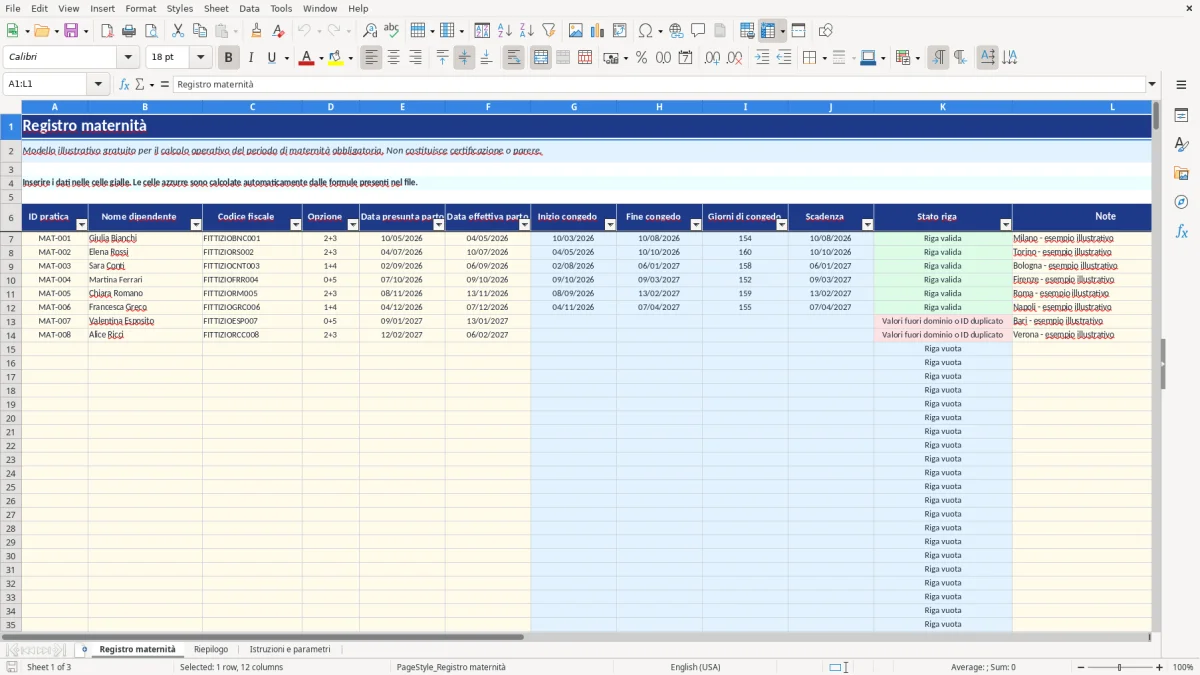Open sidebar Gallery panel
The width and height of the screenshot is (1200, 675).
(x=1181, y=174)
